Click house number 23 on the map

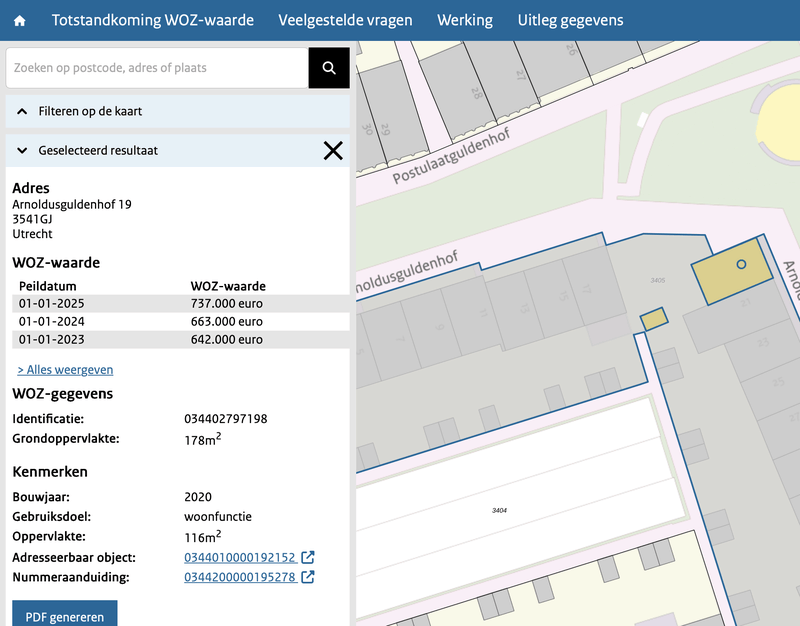pyautogui.click(x=763, y=343)
